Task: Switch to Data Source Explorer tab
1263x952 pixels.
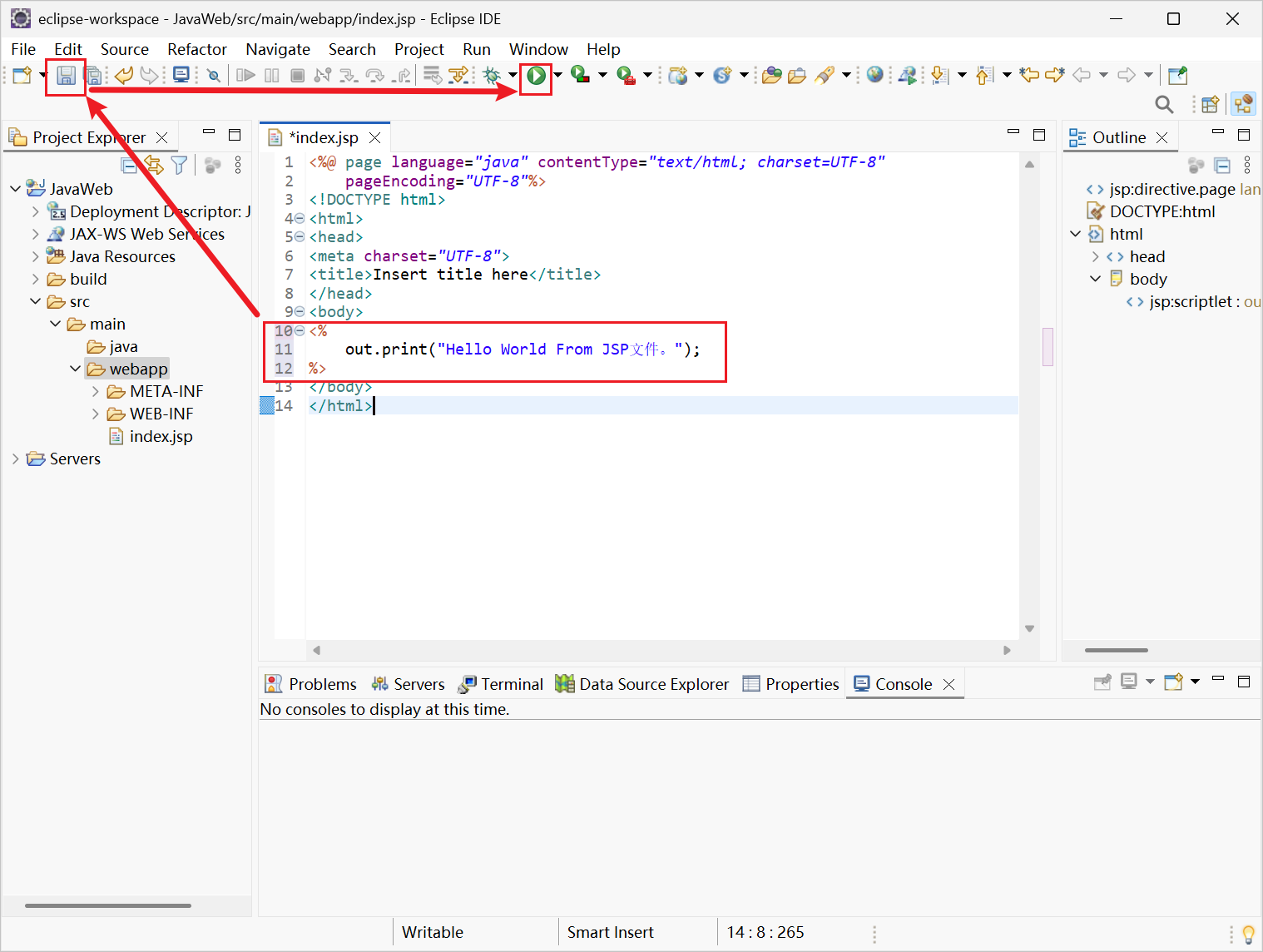Action: [x=642, y=684]
